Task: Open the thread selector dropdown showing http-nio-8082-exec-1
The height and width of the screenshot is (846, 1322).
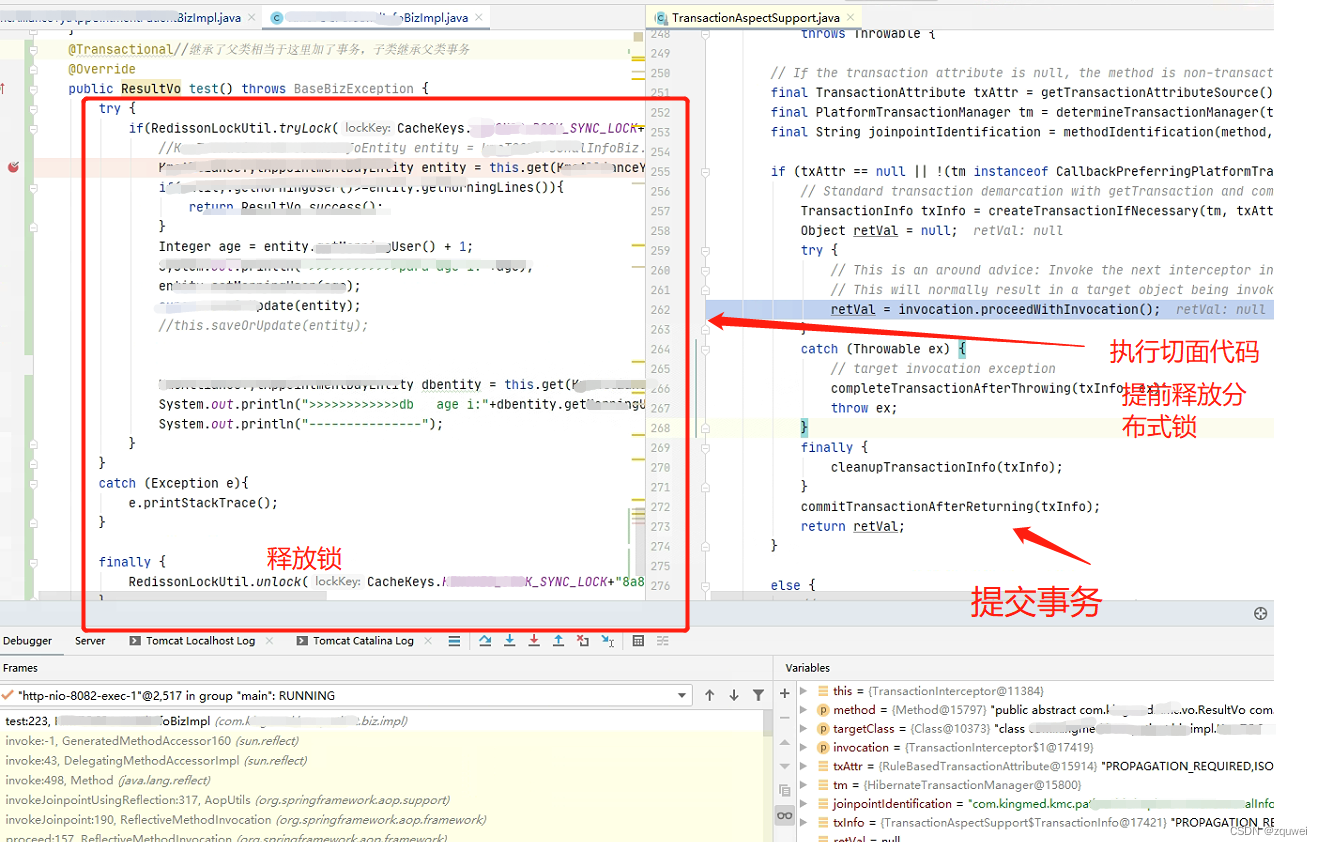Action: (x=346, y=695)
